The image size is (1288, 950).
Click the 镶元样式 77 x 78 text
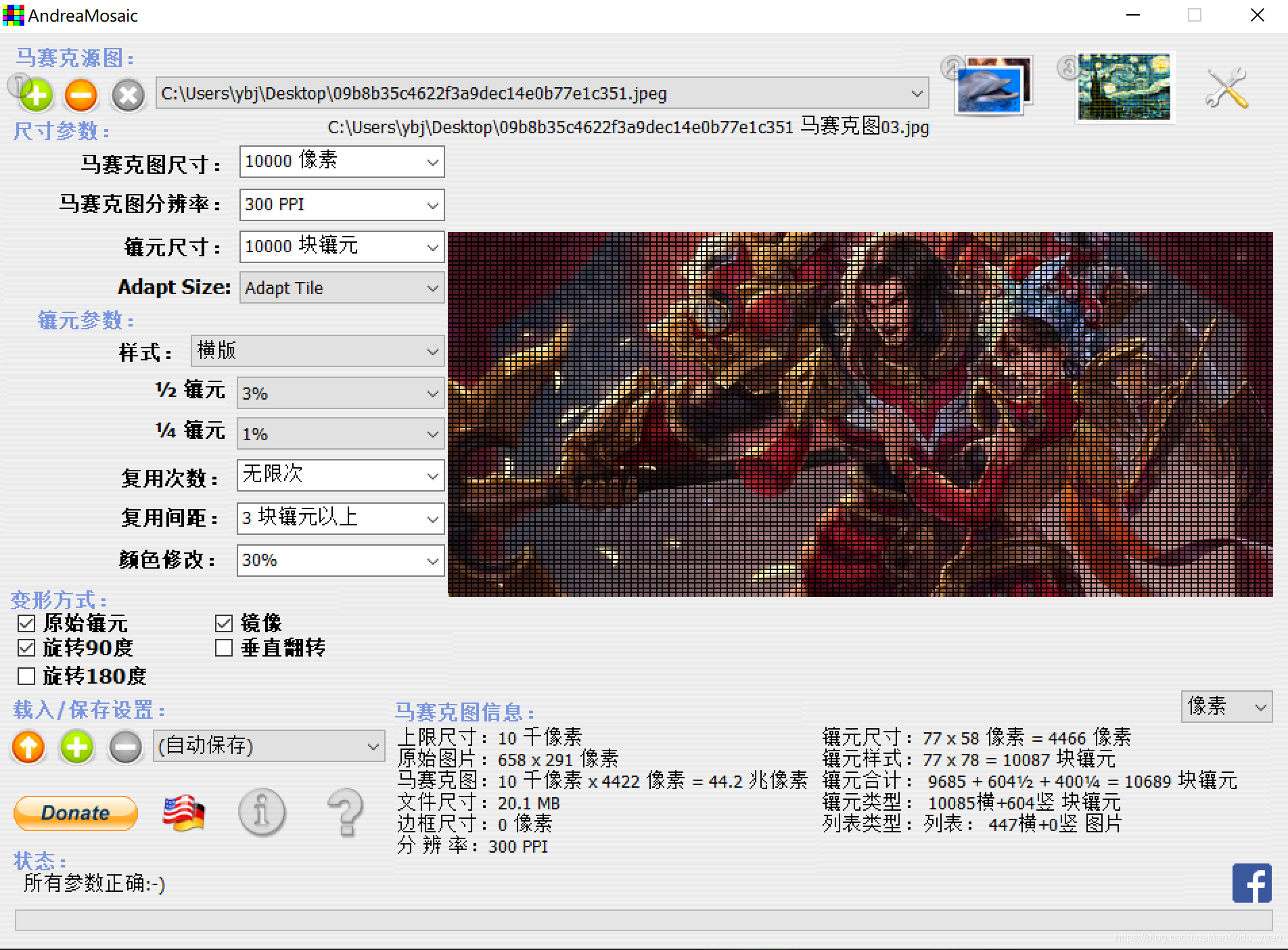tap(969, 759)
